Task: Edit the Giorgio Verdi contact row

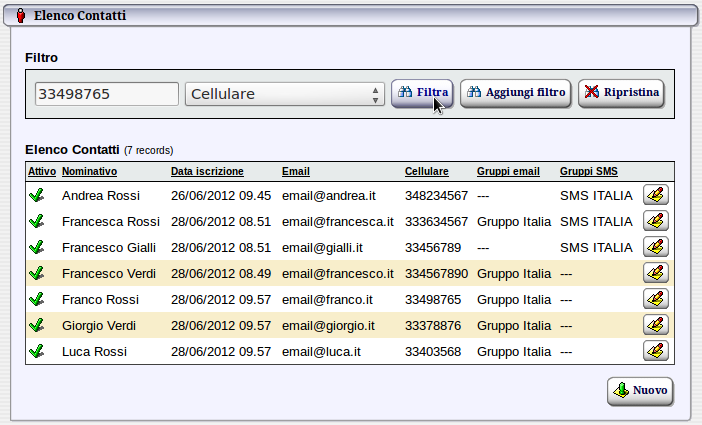Action: coord(656,325)
